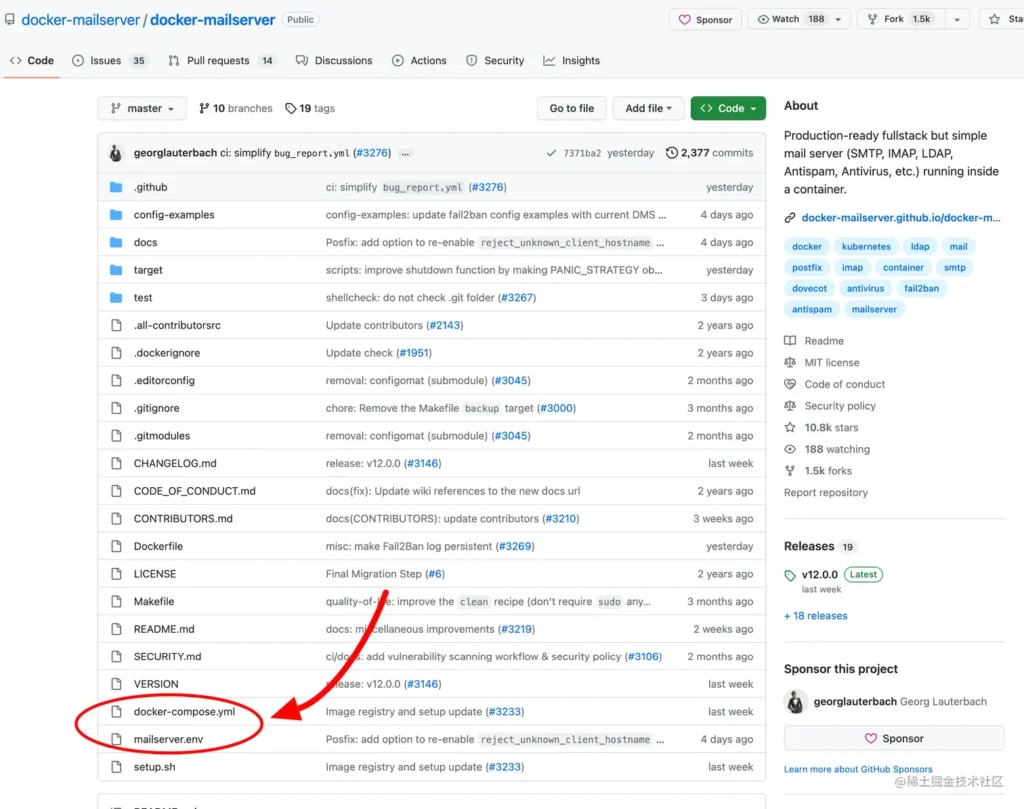Open the CHANGELOG.md file
This screenshot has height=809, width=1024.
175,464
